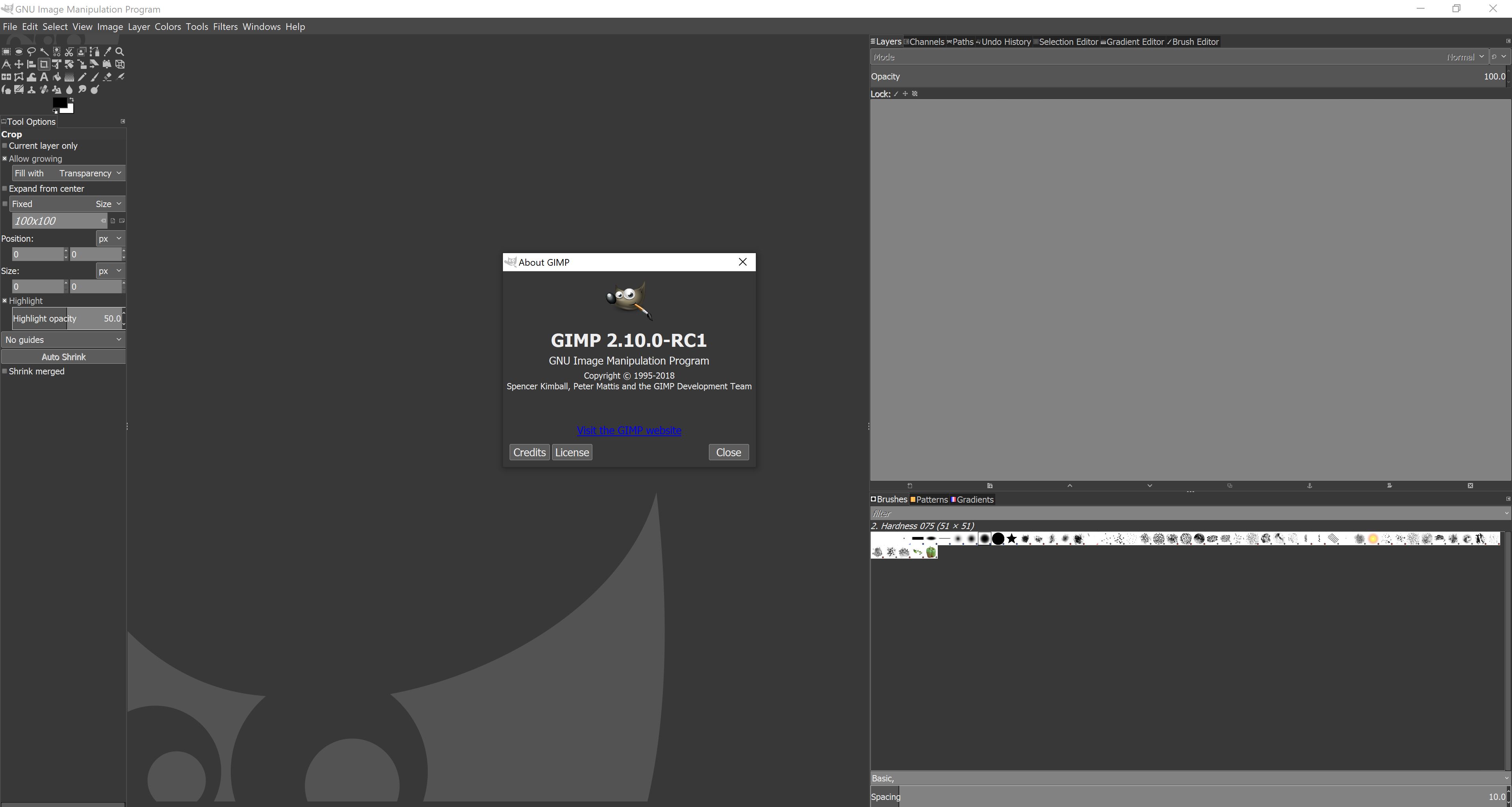Click Credits button in About dialog
The height and width of the screenshot is (807, 1512).
(x=529, y=452)
